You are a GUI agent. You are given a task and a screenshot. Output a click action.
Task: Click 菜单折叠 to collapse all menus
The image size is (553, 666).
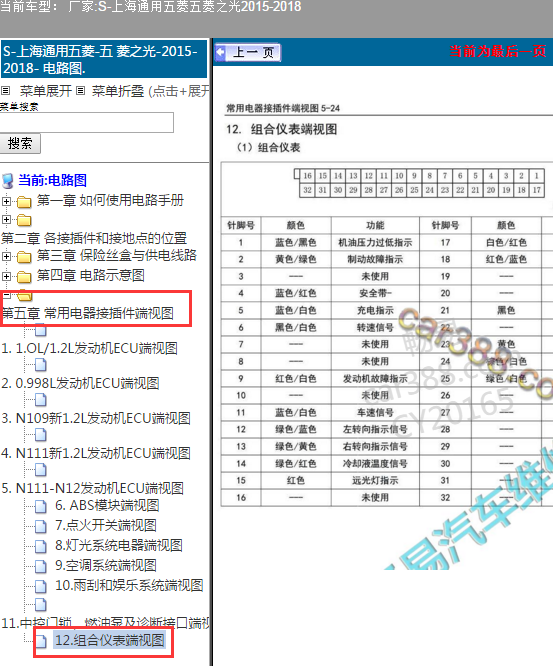click(118, 91)
